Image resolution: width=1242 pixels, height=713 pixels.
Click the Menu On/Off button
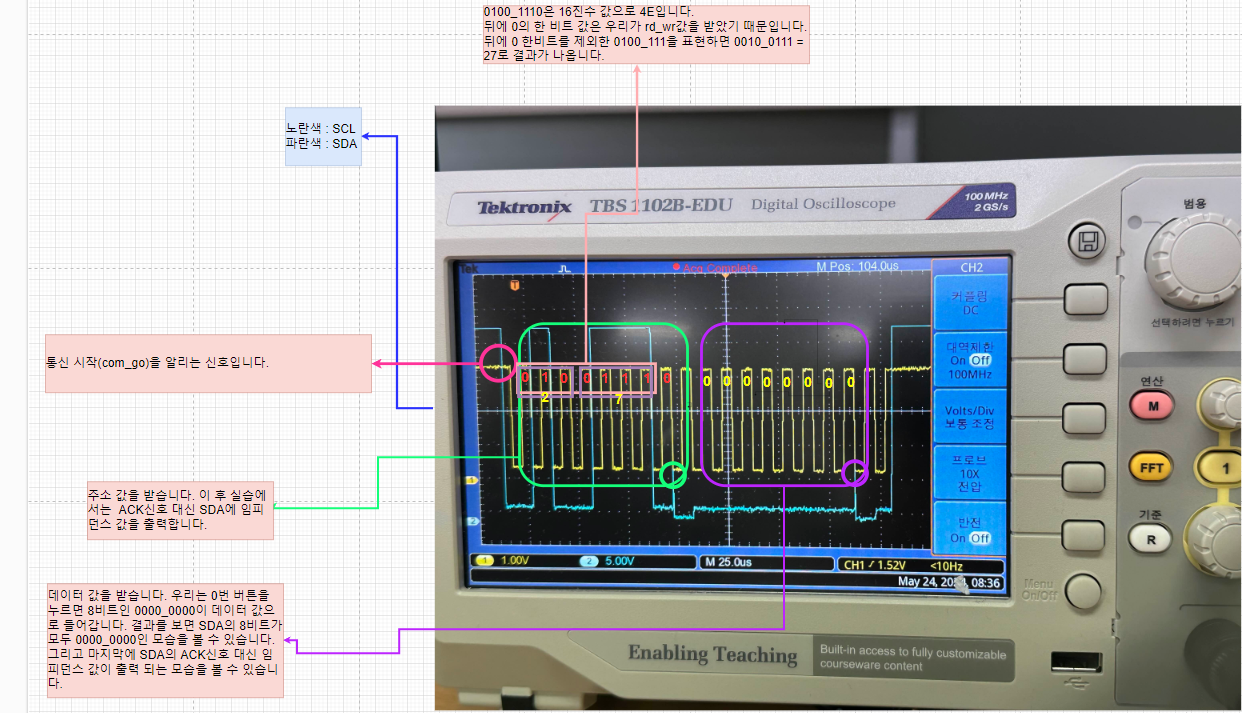pyautogui.click(x=1086, y=591)
